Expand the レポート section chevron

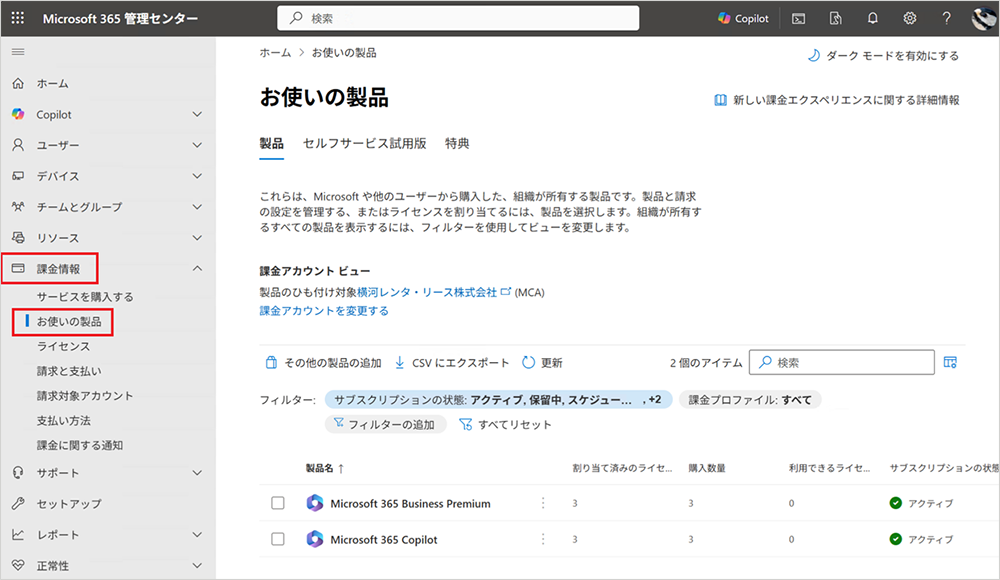(x=197, y=535)
